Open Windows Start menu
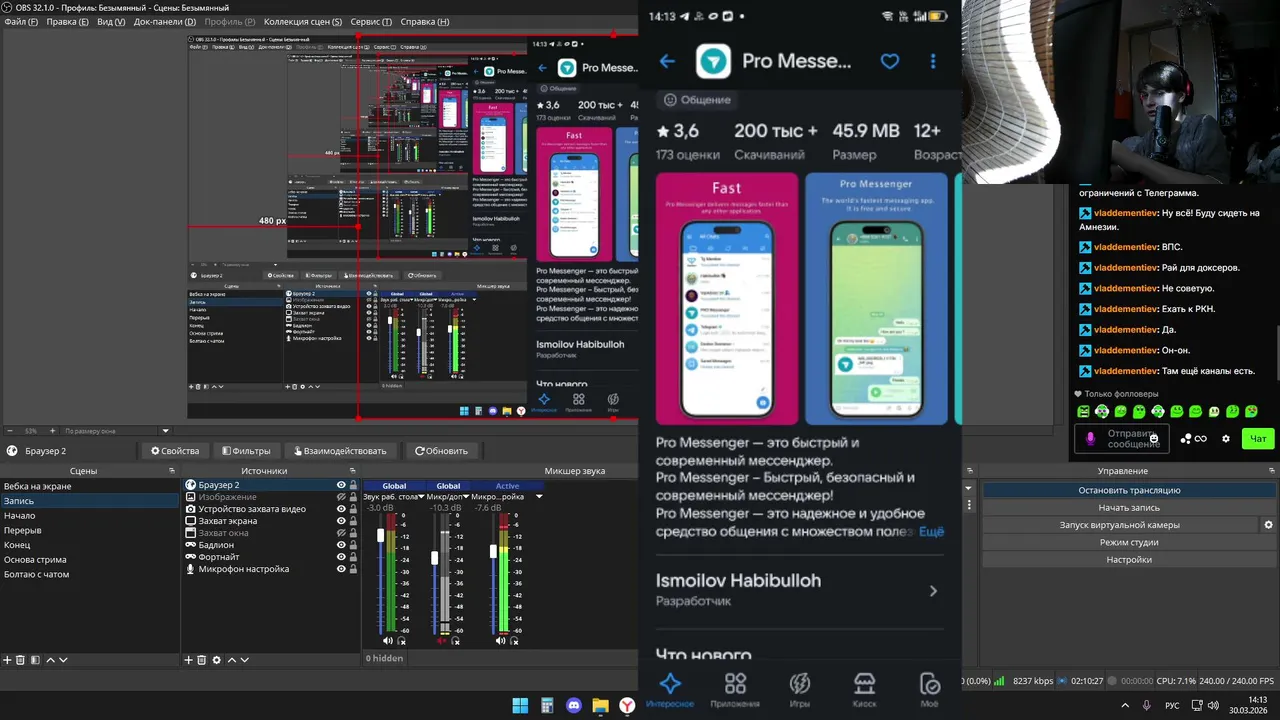The width and height of the screenshot is (1280, 720). pyautogui.click(x=520, y=705)
